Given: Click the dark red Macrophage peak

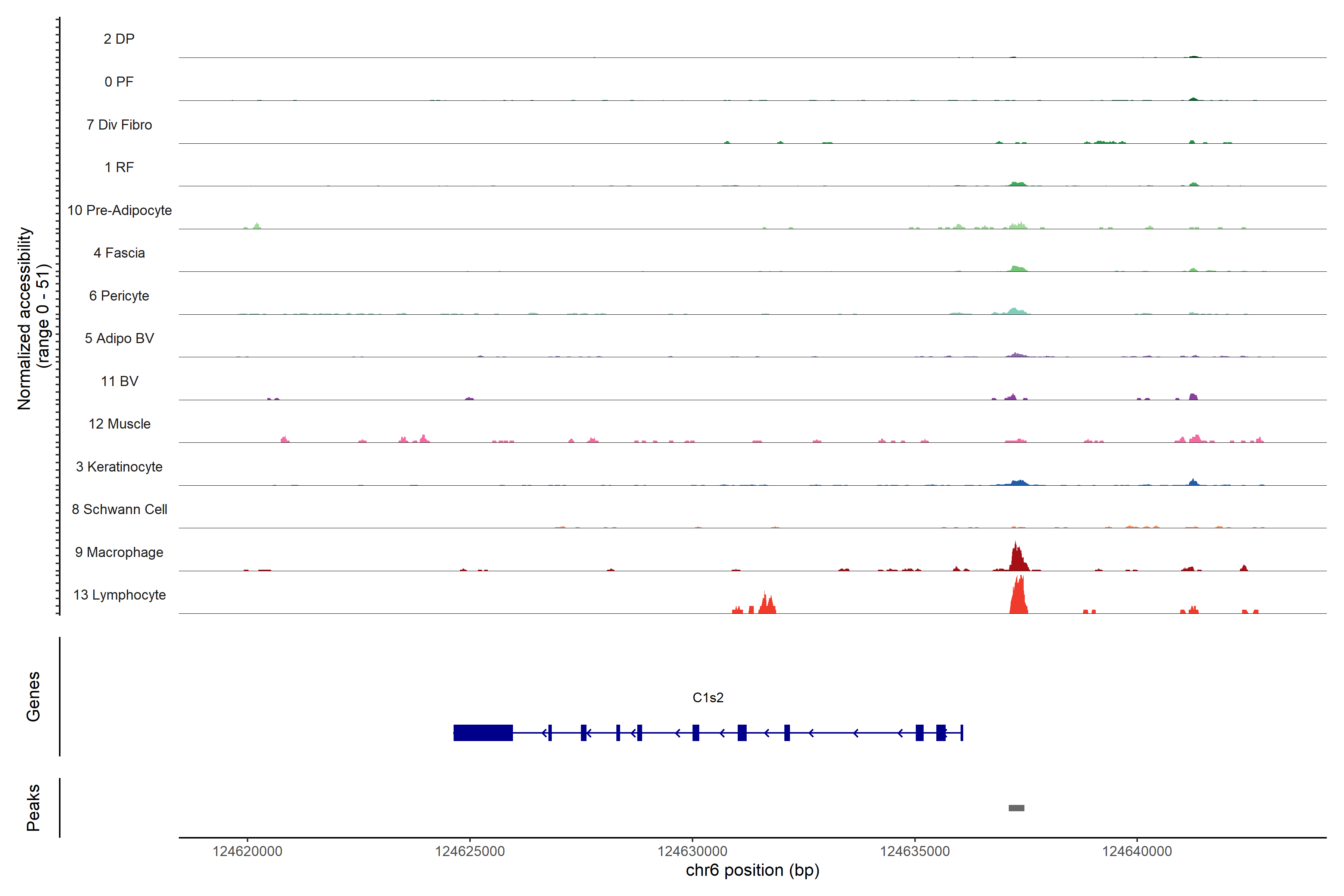Looking at the screenshot, I should pyautogui.click(x=1017, y=560).
